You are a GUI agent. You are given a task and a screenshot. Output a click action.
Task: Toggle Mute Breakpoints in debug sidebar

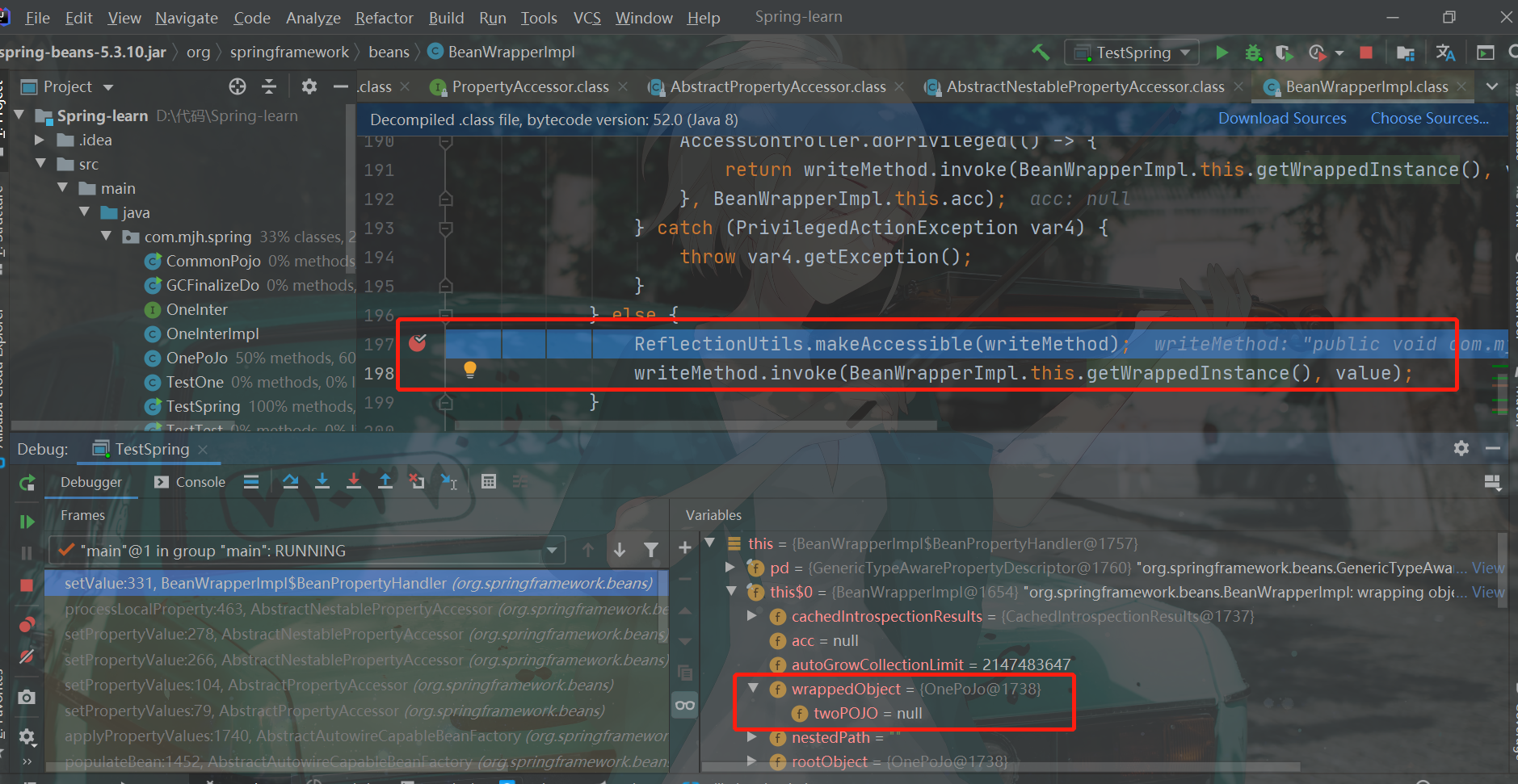point(27,656)
